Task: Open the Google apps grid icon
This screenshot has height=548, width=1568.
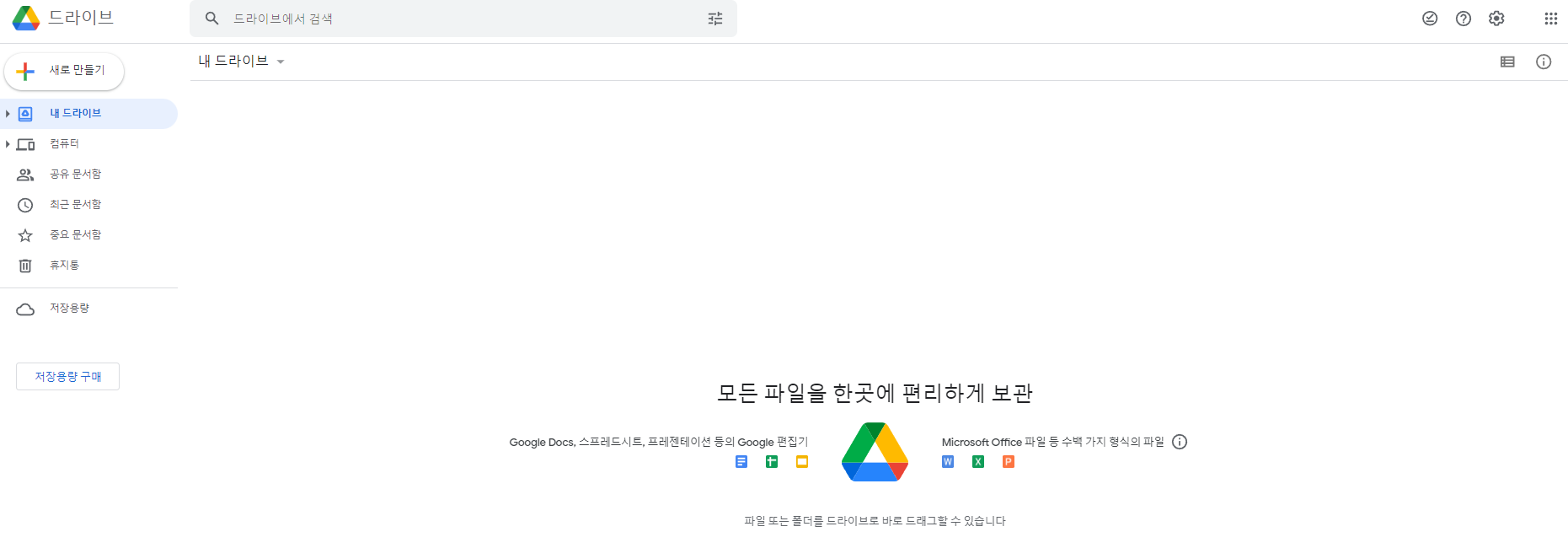Action: tap(1551, 19)
